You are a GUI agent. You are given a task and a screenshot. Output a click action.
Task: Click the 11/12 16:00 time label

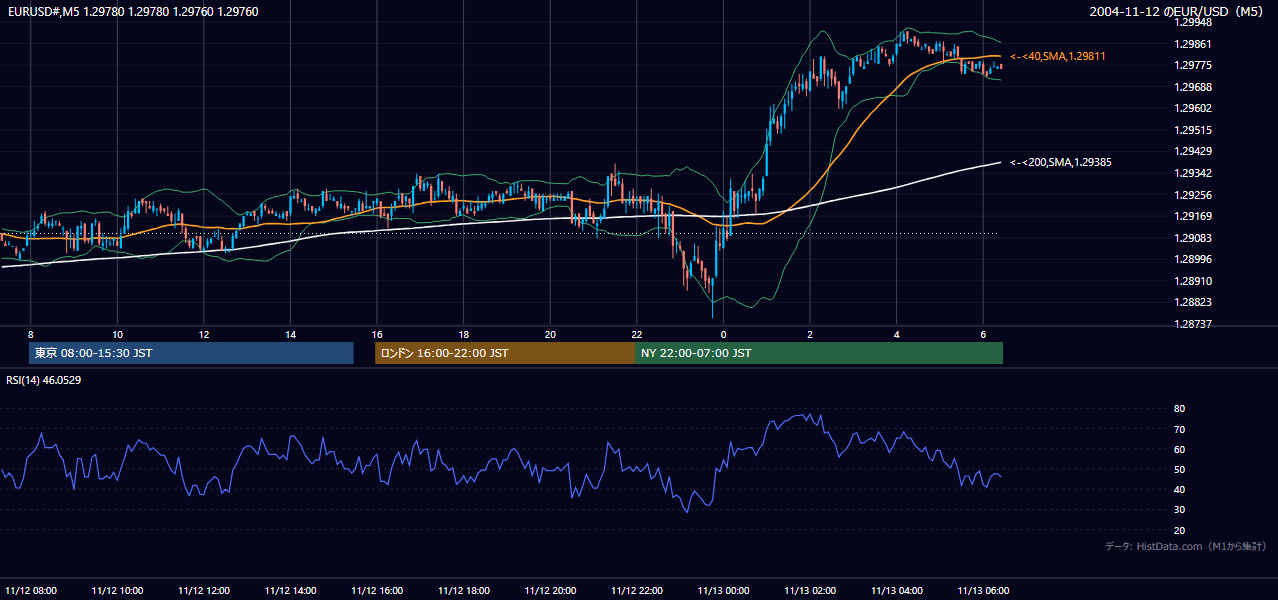(x=378, y=590)
